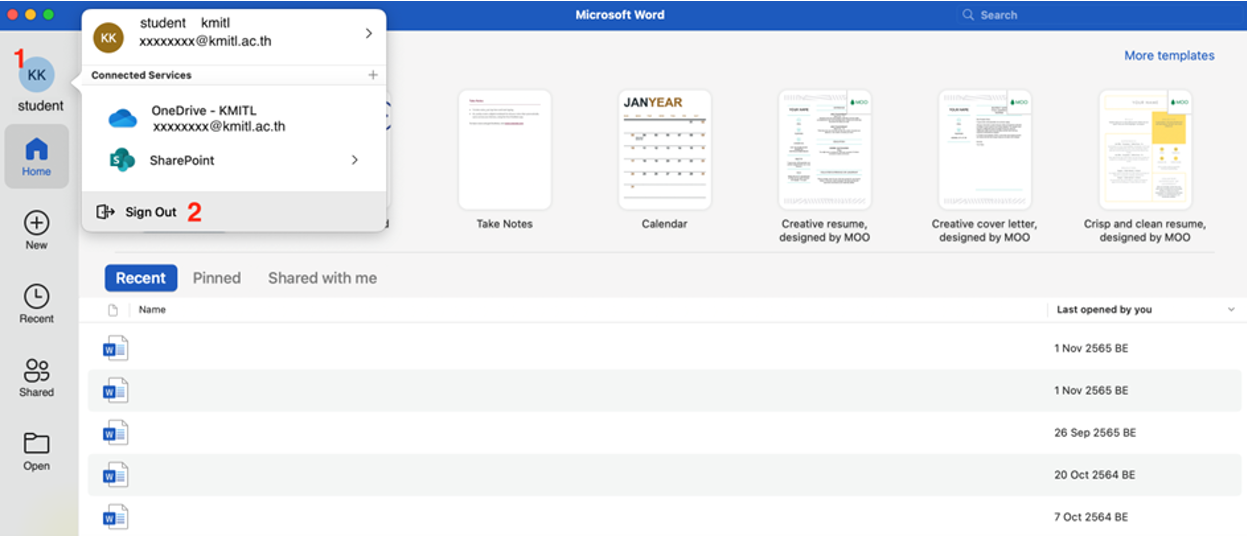This screenshot has height=539, width=1247.
Task: Add a connected service with plus icon
Action: 373,75
